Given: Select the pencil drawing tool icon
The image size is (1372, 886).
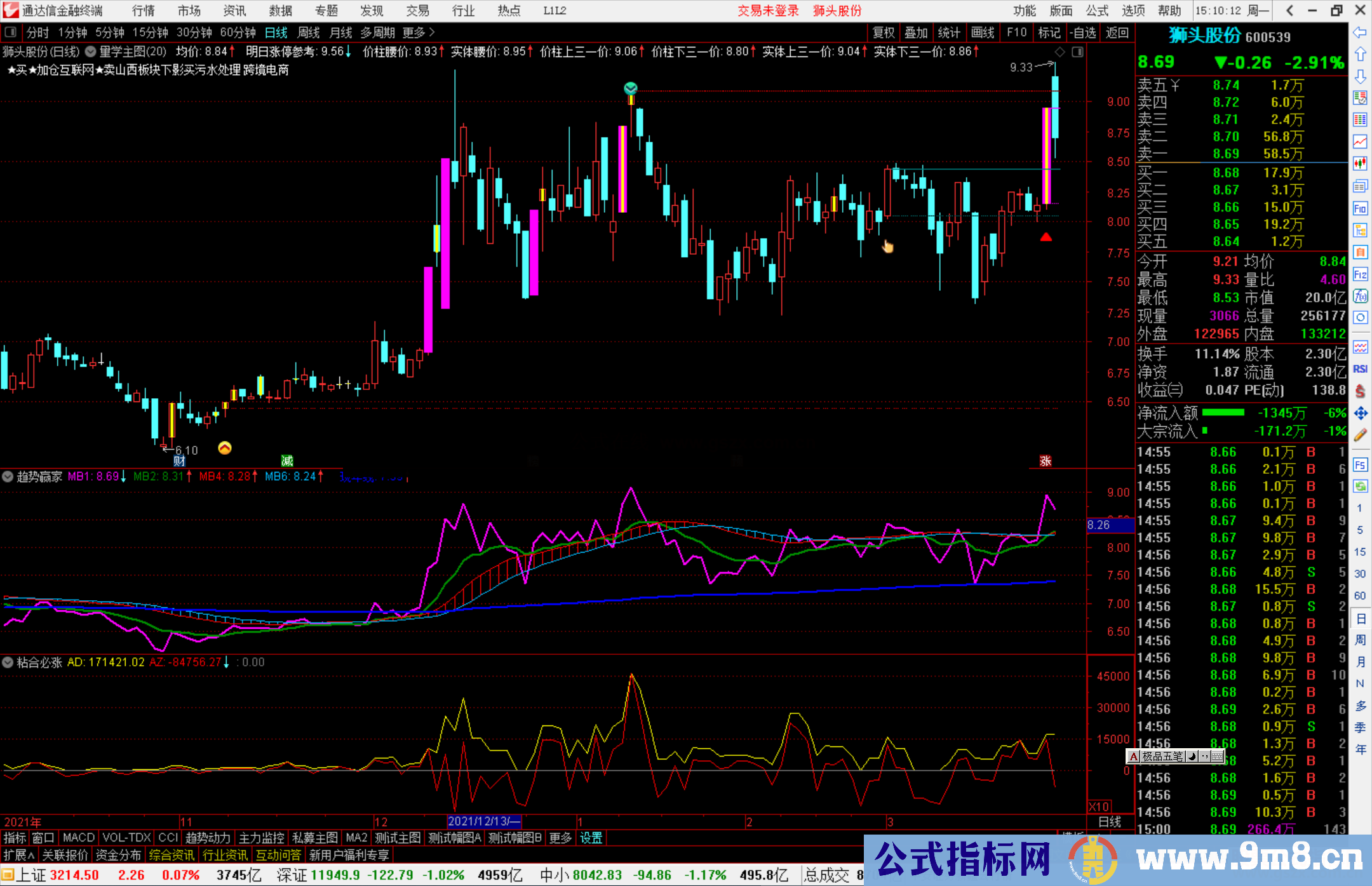Looking at the screenshot, I should coord(1360,435).
